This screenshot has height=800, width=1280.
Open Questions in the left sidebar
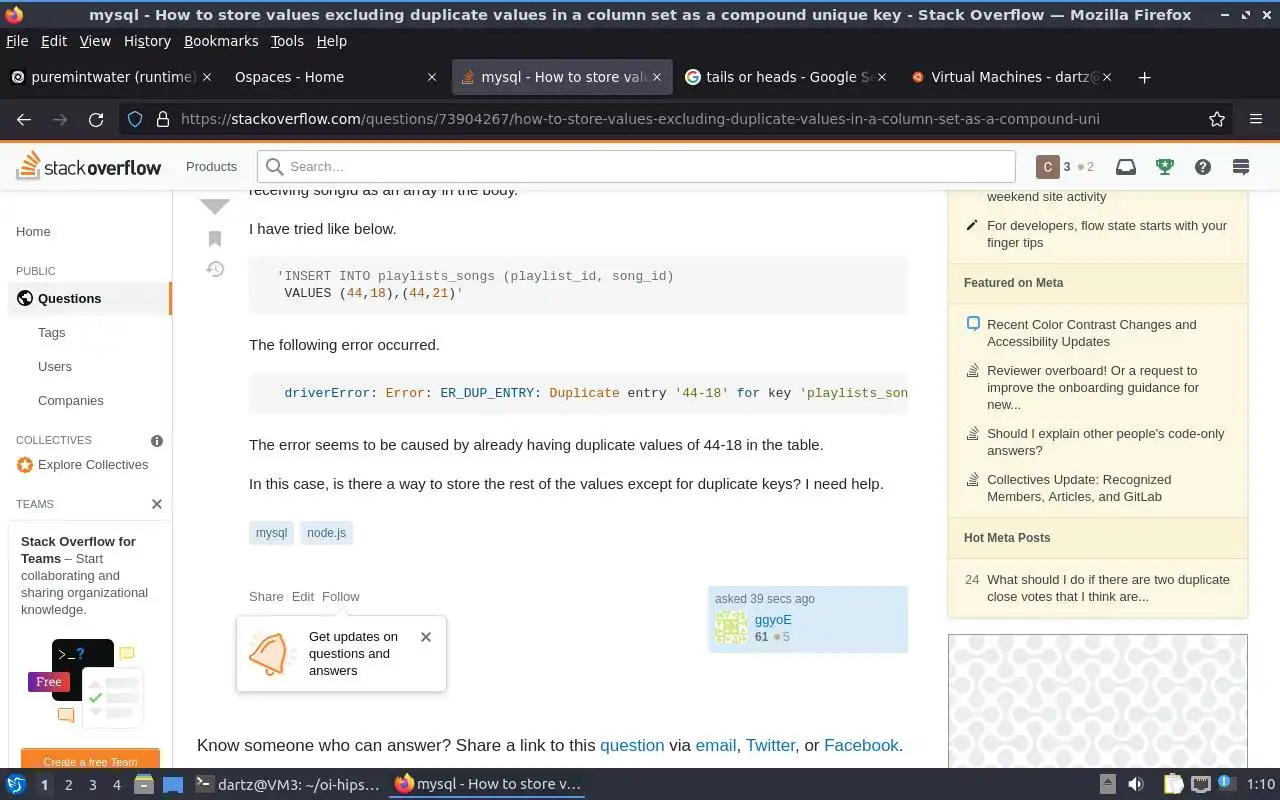coord(90,298)
